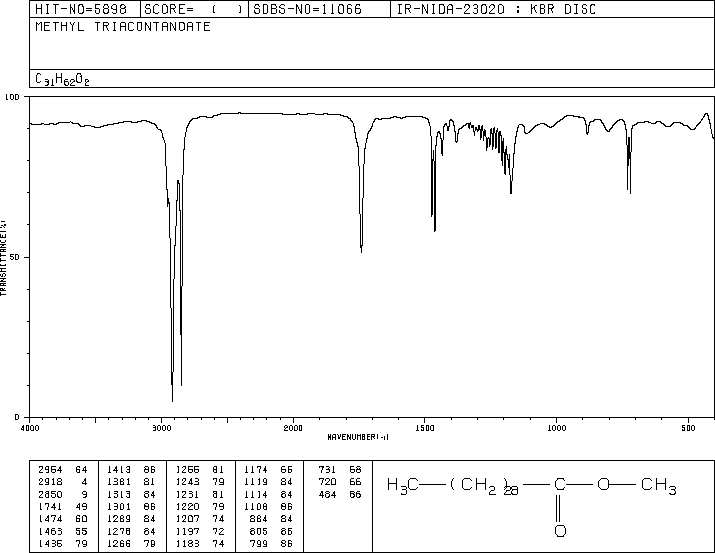
Task: Select peak table entry 1174
Action: pos(268,470)
